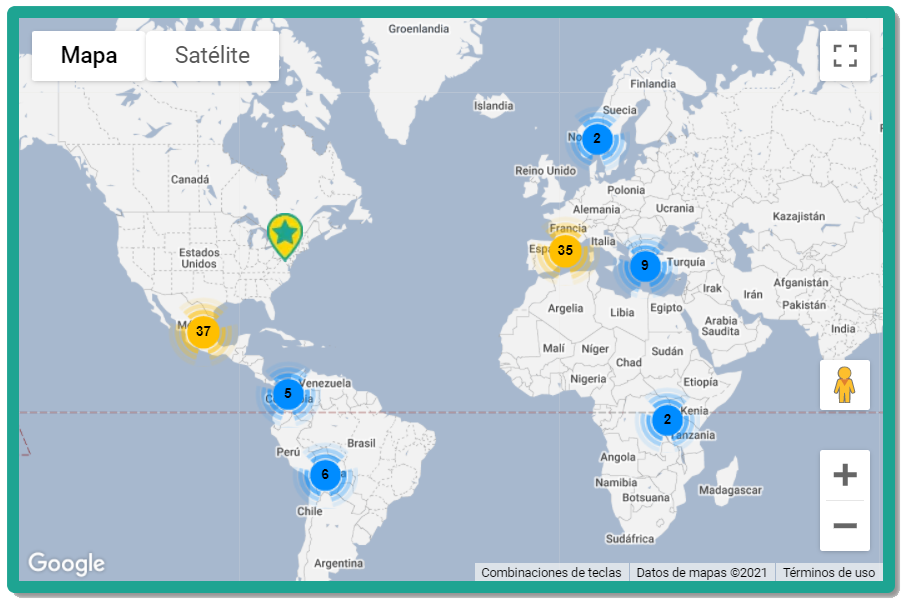Click the Argentina label
Screen dimensions: 908x605
[x=338, y=563]
